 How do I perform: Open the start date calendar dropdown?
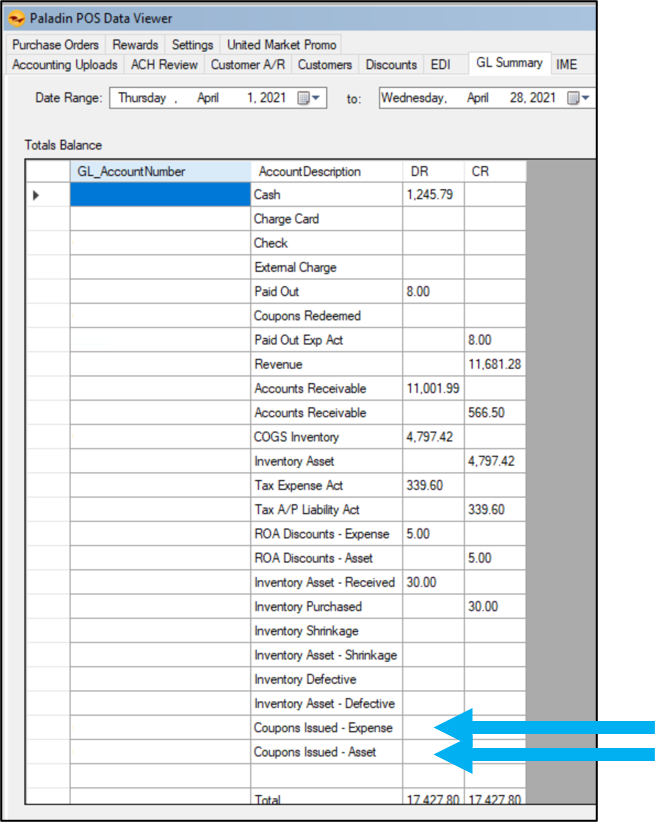pyautogui.click(x=309, y=98)
